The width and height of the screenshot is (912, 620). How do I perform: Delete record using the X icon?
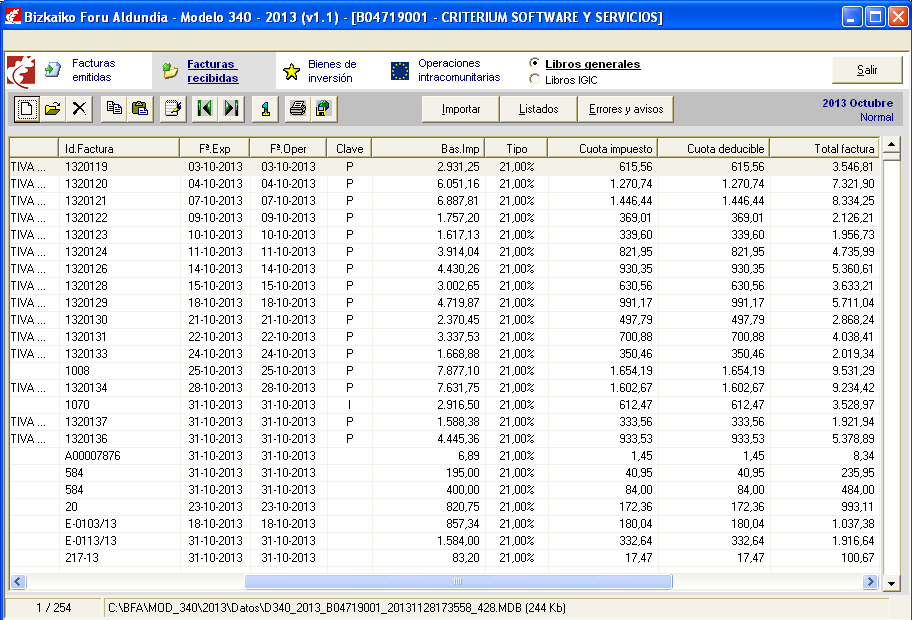(x=79, y=109)
